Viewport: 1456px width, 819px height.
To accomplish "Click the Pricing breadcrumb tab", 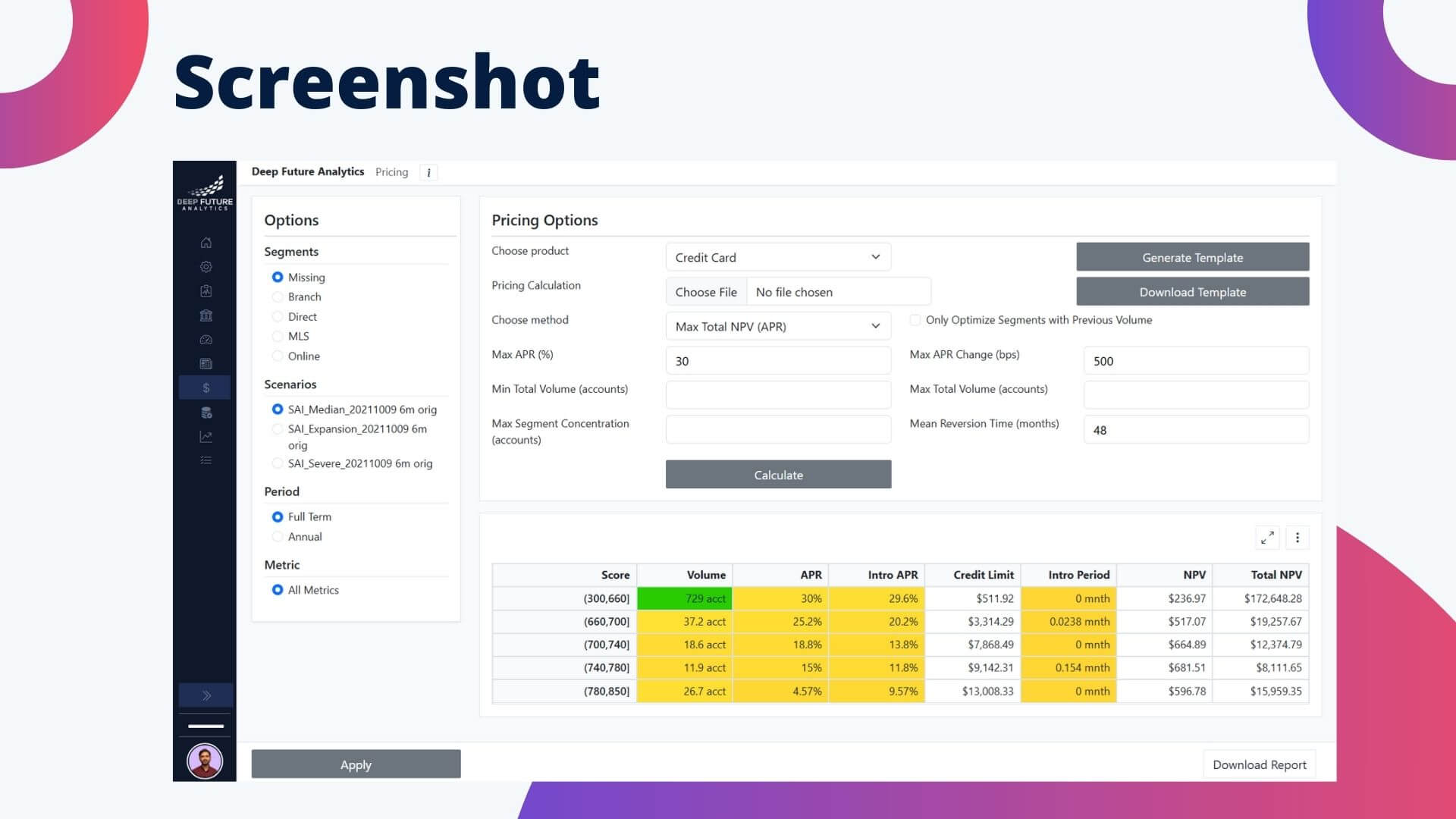I will coord(391,172).
